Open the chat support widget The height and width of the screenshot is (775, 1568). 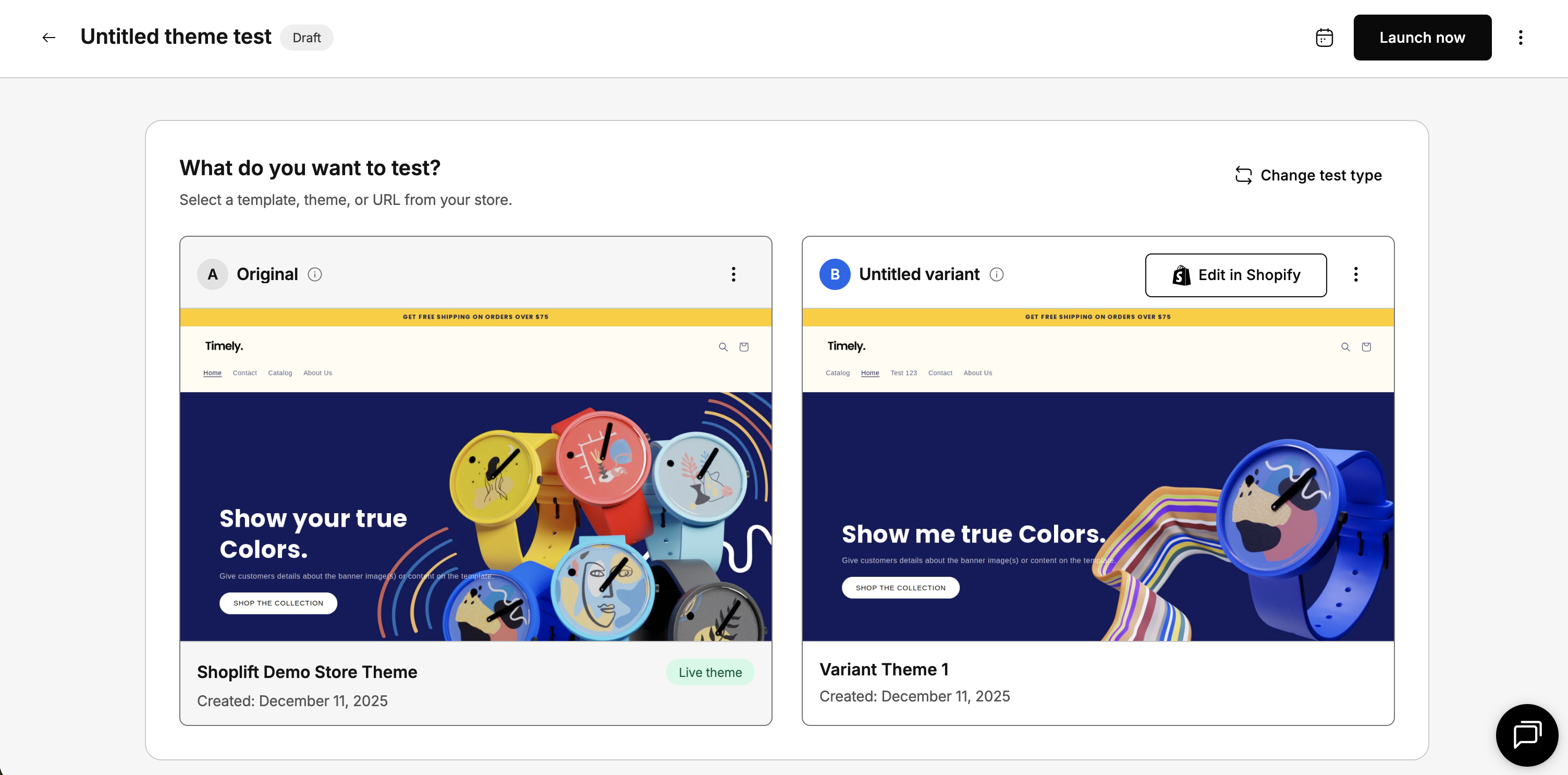1526,735
